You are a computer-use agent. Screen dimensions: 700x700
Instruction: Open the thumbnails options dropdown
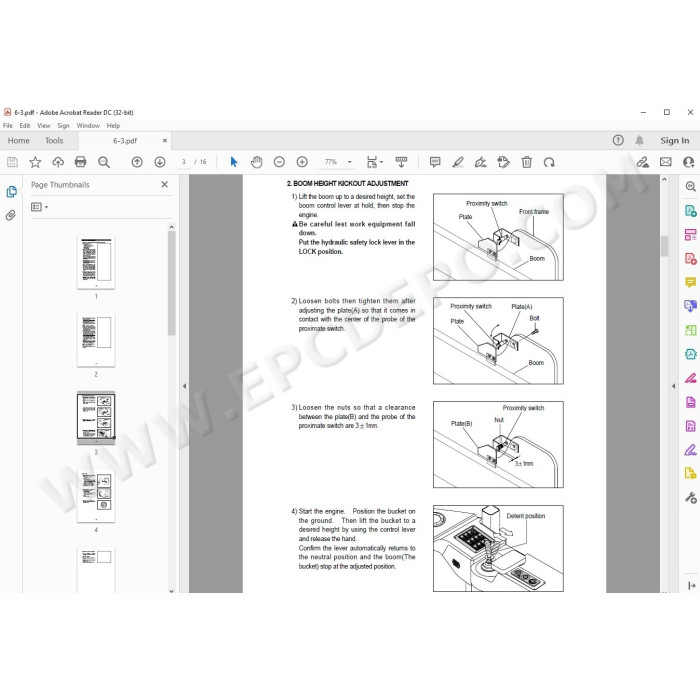coord(40,207)
